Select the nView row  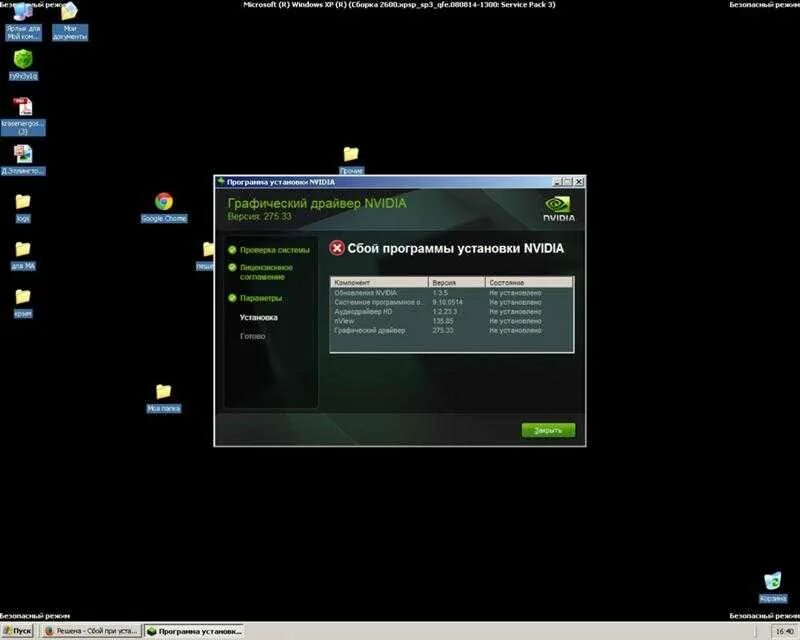(452, 321)
